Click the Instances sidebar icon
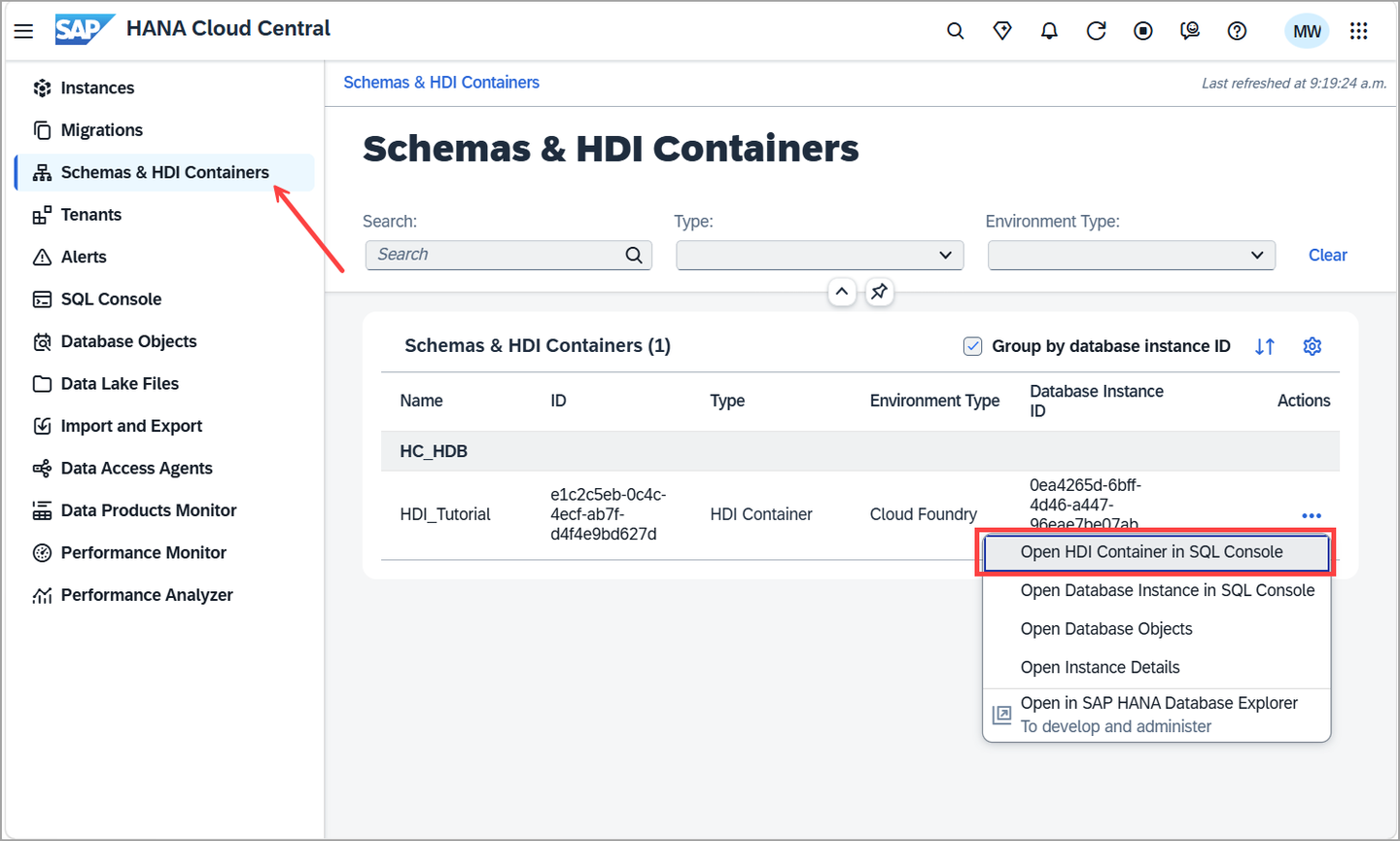1400x841 pixels. coord(42,88)
